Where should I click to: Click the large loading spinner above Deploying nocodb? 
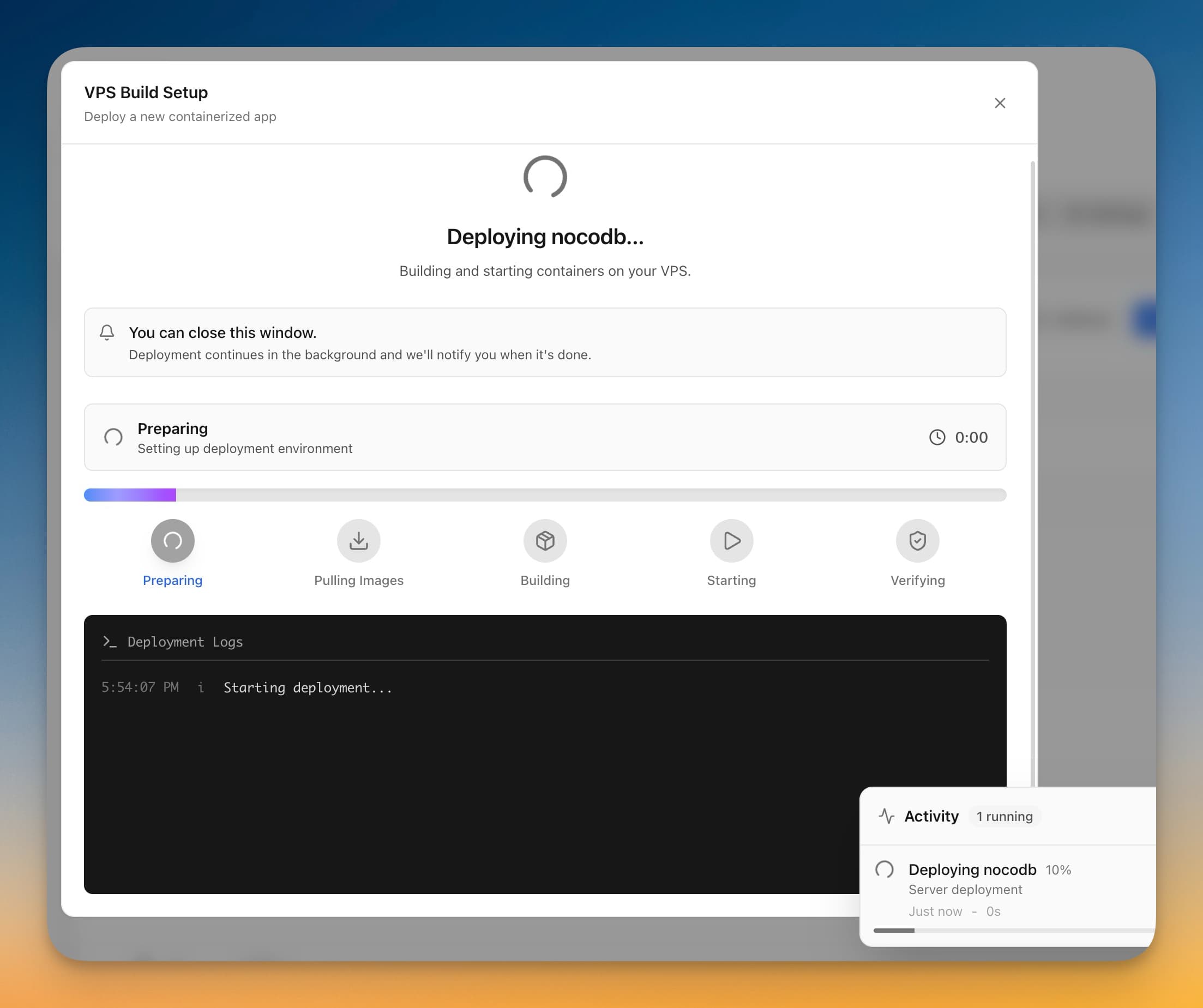[x=545, y=178]
